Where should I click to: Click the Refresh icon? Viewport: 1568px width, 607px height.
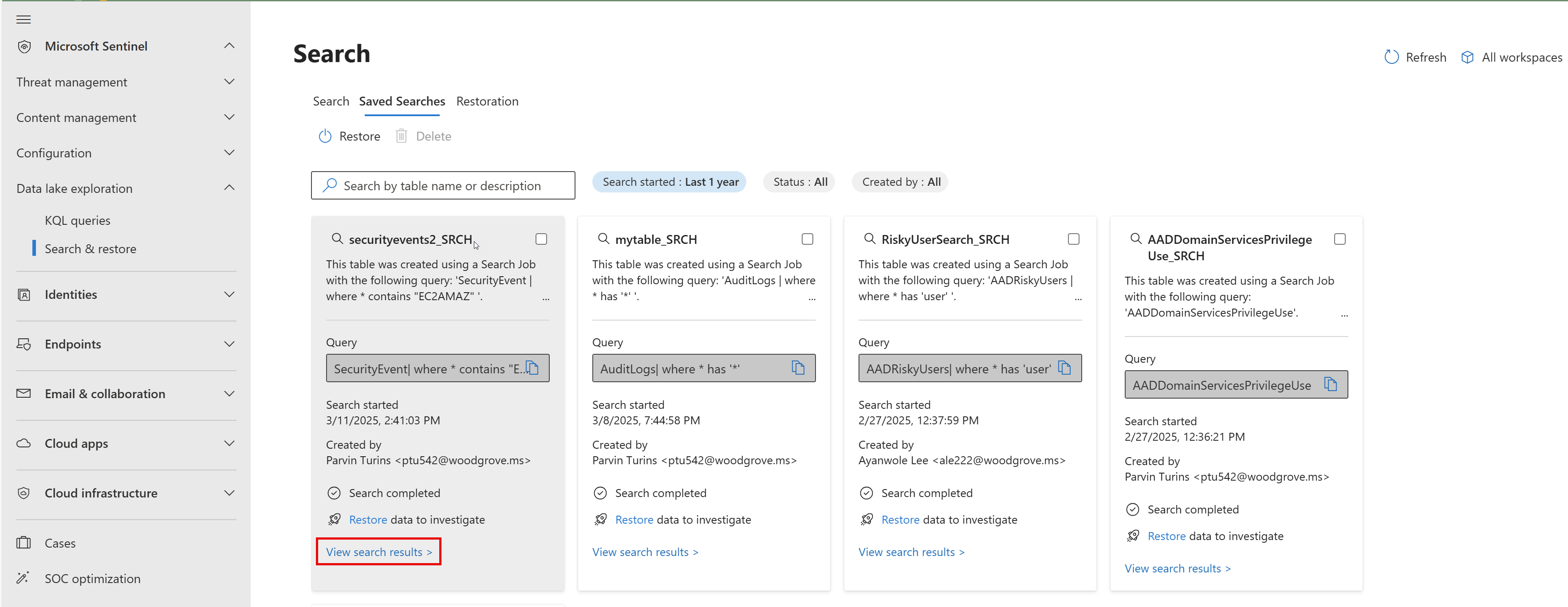pos(1391,57)
